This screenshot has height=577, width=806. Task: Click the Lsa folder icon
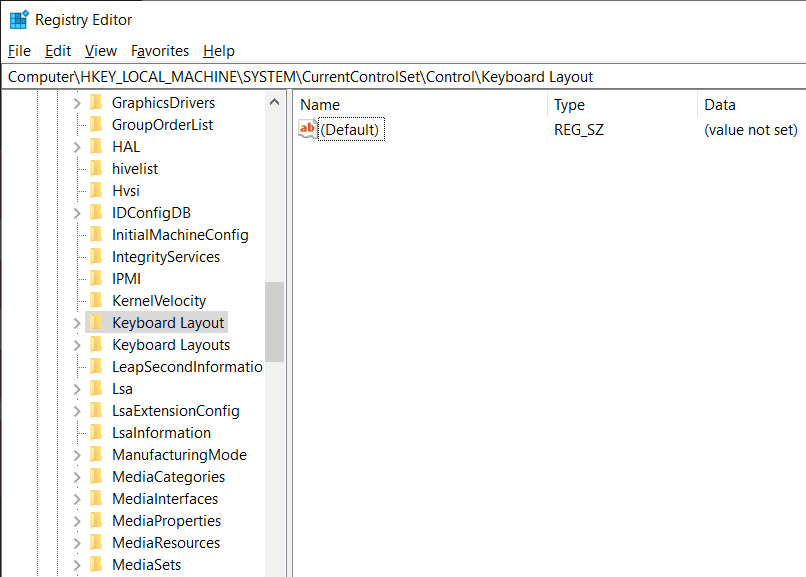[96, 389]
